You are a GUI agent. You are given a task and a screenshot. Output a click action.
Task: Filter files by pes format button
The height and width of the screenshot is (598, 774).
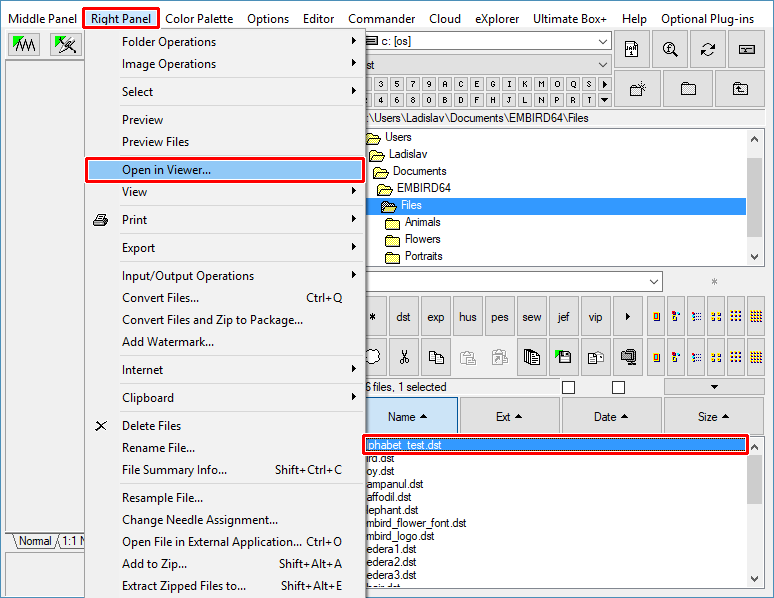[500, 317]
